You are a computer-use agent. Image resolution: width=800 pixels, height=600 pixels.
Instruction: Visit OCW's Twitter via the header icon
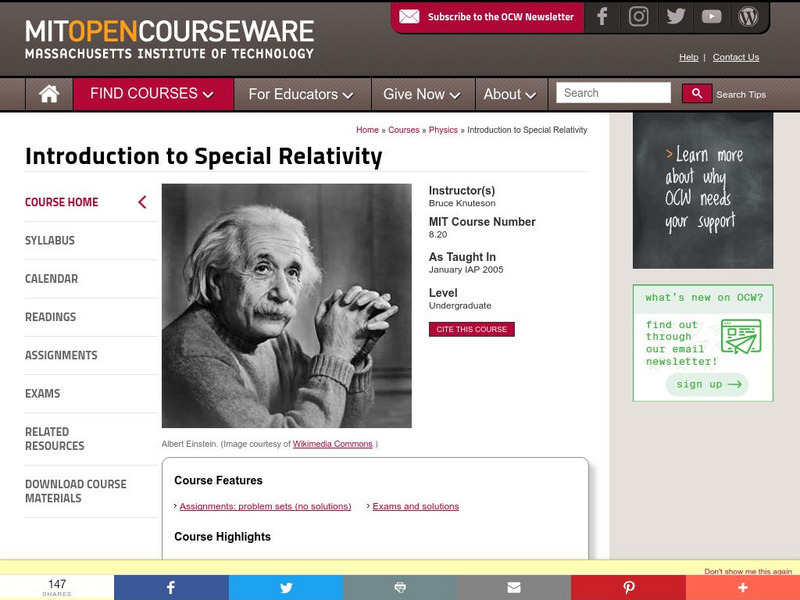tap(676, 16)
